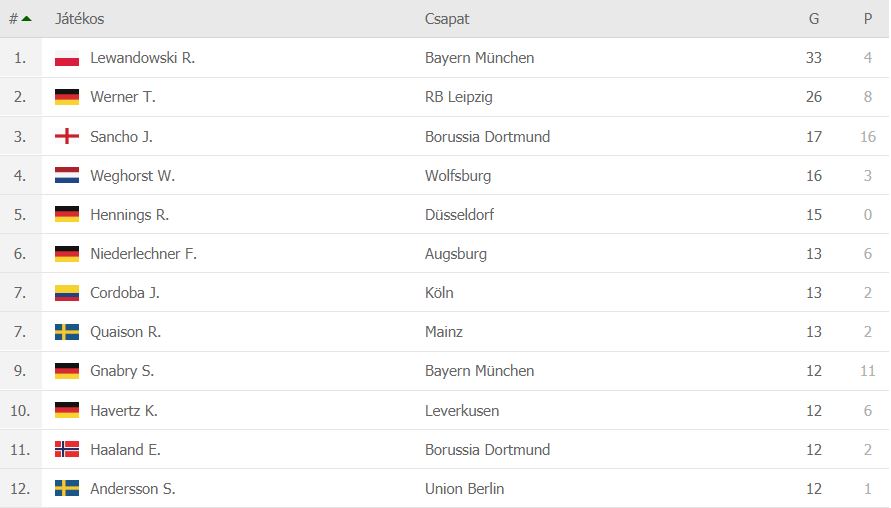Select player Gnabry S.
This screenshot has width=891, height=508.
tap(122, 371)
